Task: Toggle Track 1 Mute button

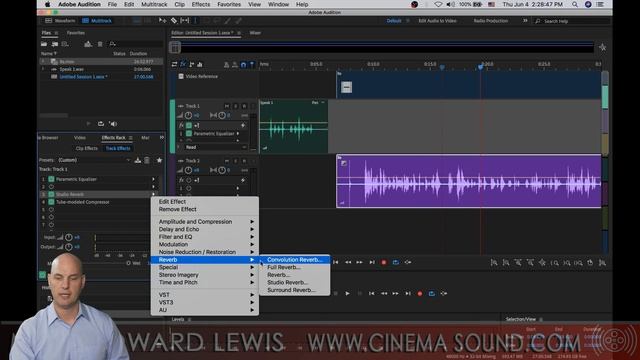Action: pyautogui.click(x=227, y=106)
